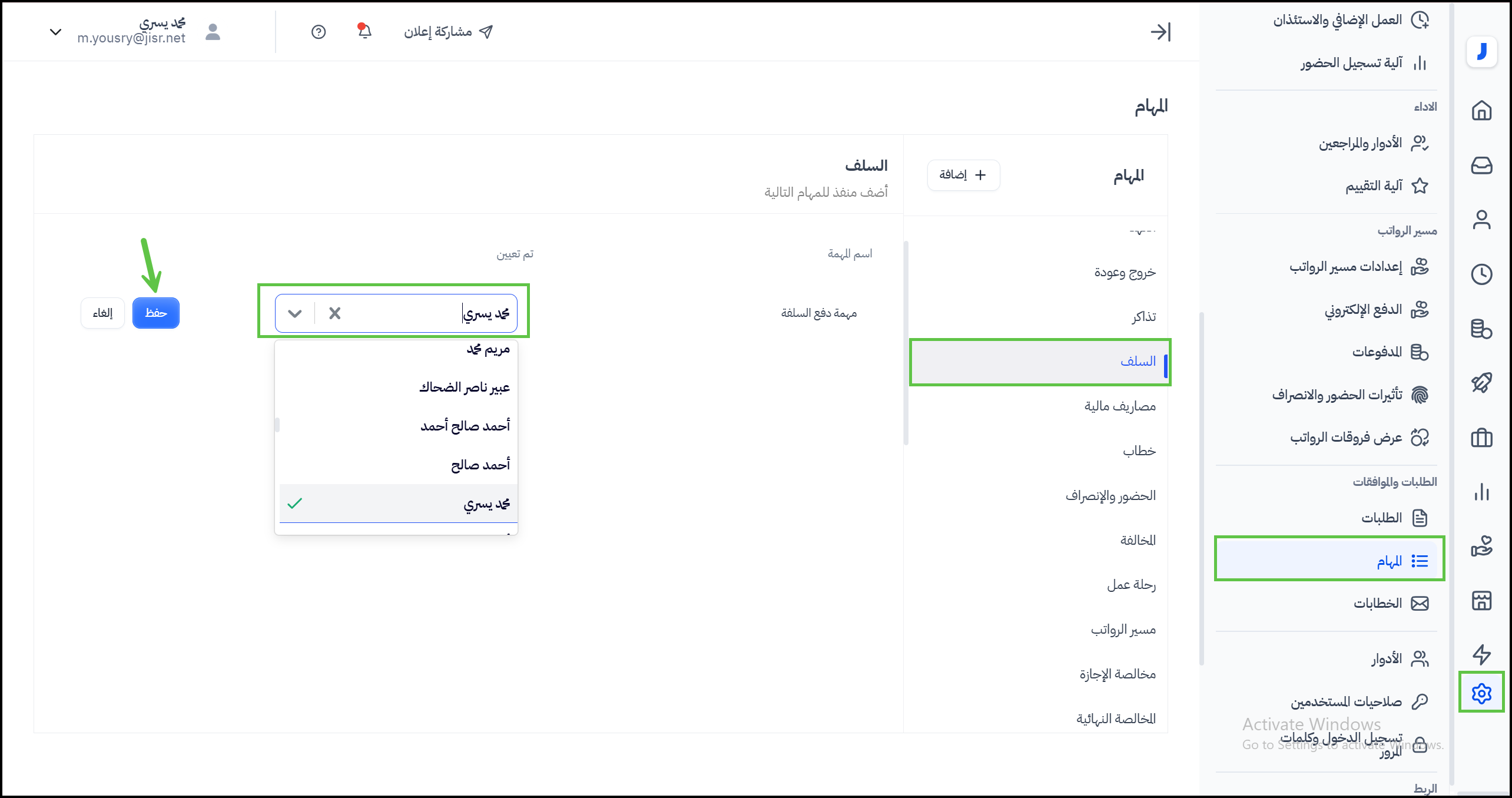Screen dimensions: 1512x798
Task: Open the user account dropdown arrow
Action: (55, 32)
